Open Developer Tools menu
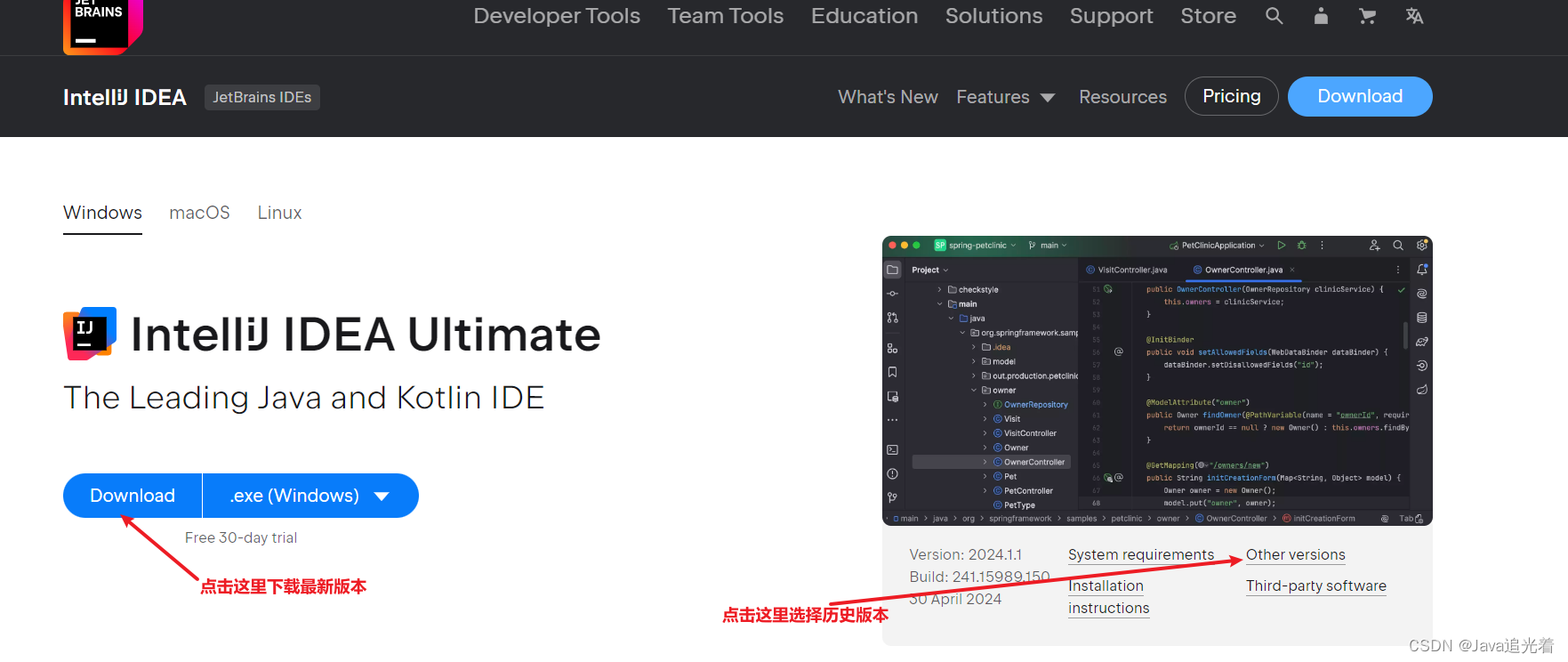The height and width of the screenshot is (662, 1568). coord(557,16)
